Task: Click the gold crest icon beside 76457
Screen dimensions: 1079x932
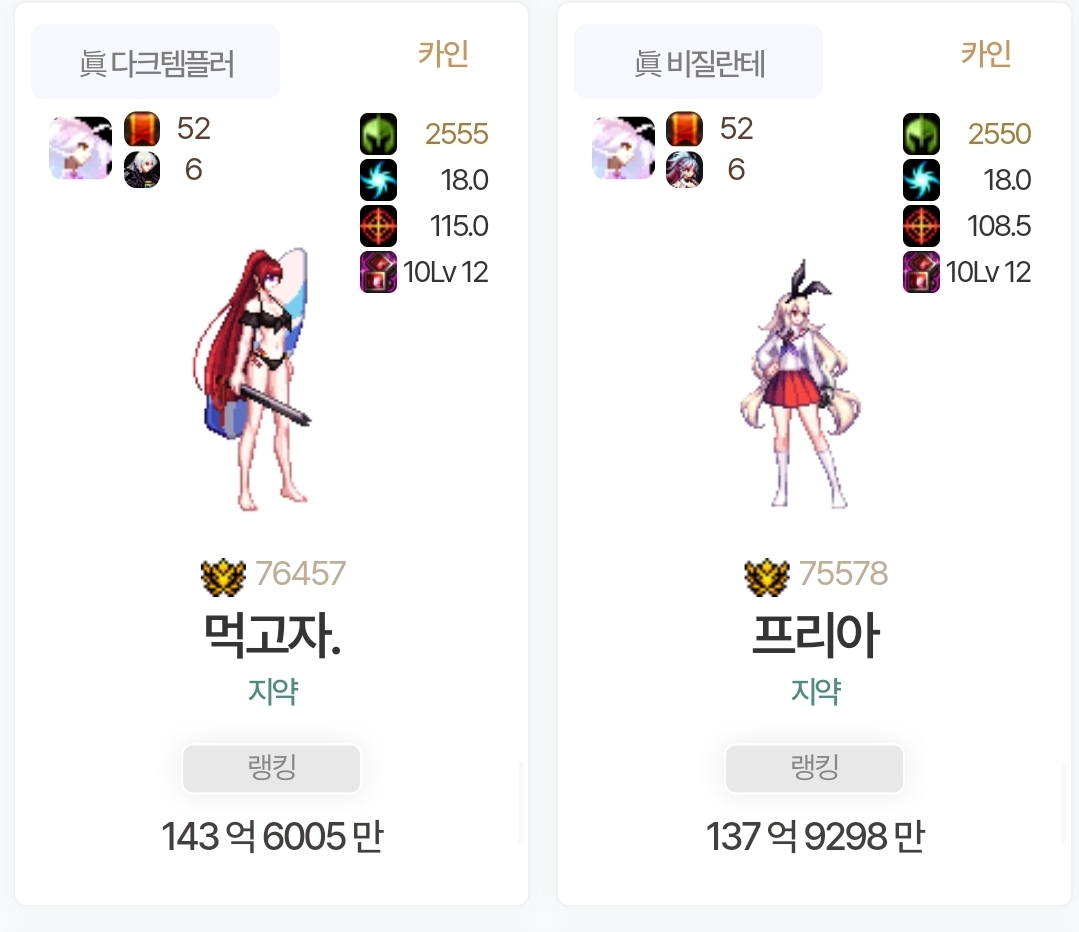Action: [223, 577]
